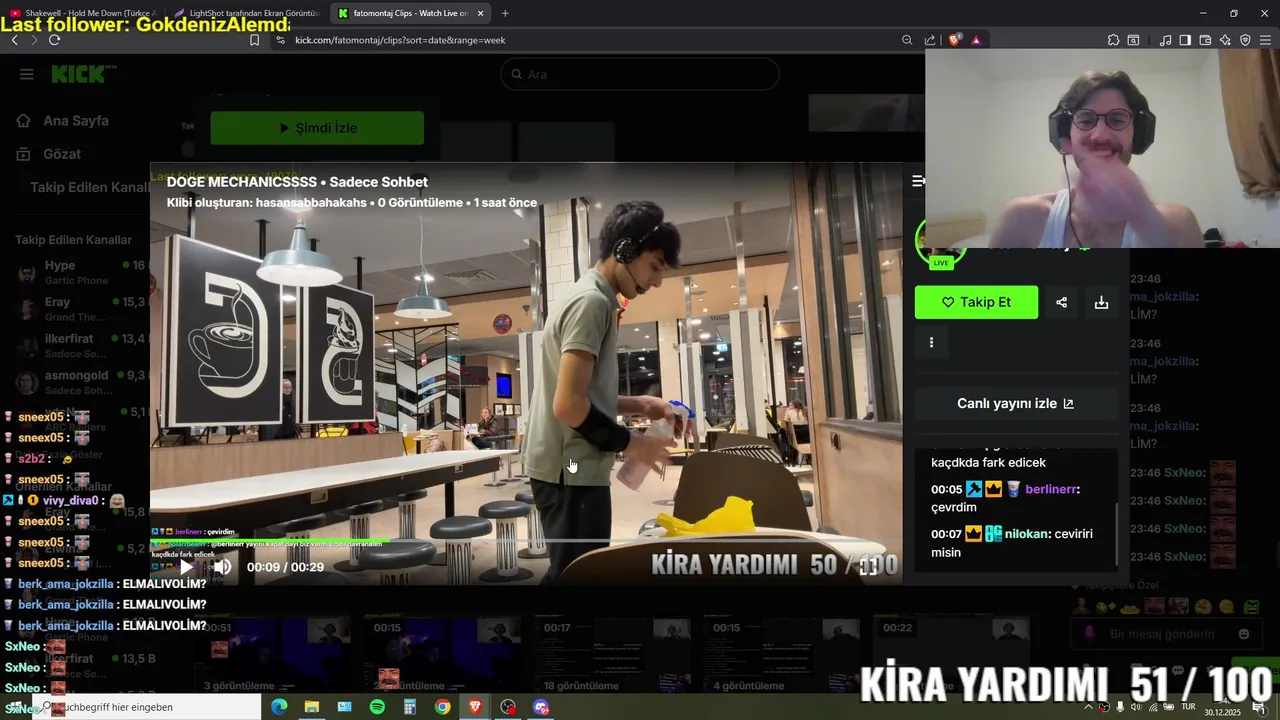This screenshot has height=720, width=1280.
Task: Open Discord from the taskbar
Action: (541, 707)
